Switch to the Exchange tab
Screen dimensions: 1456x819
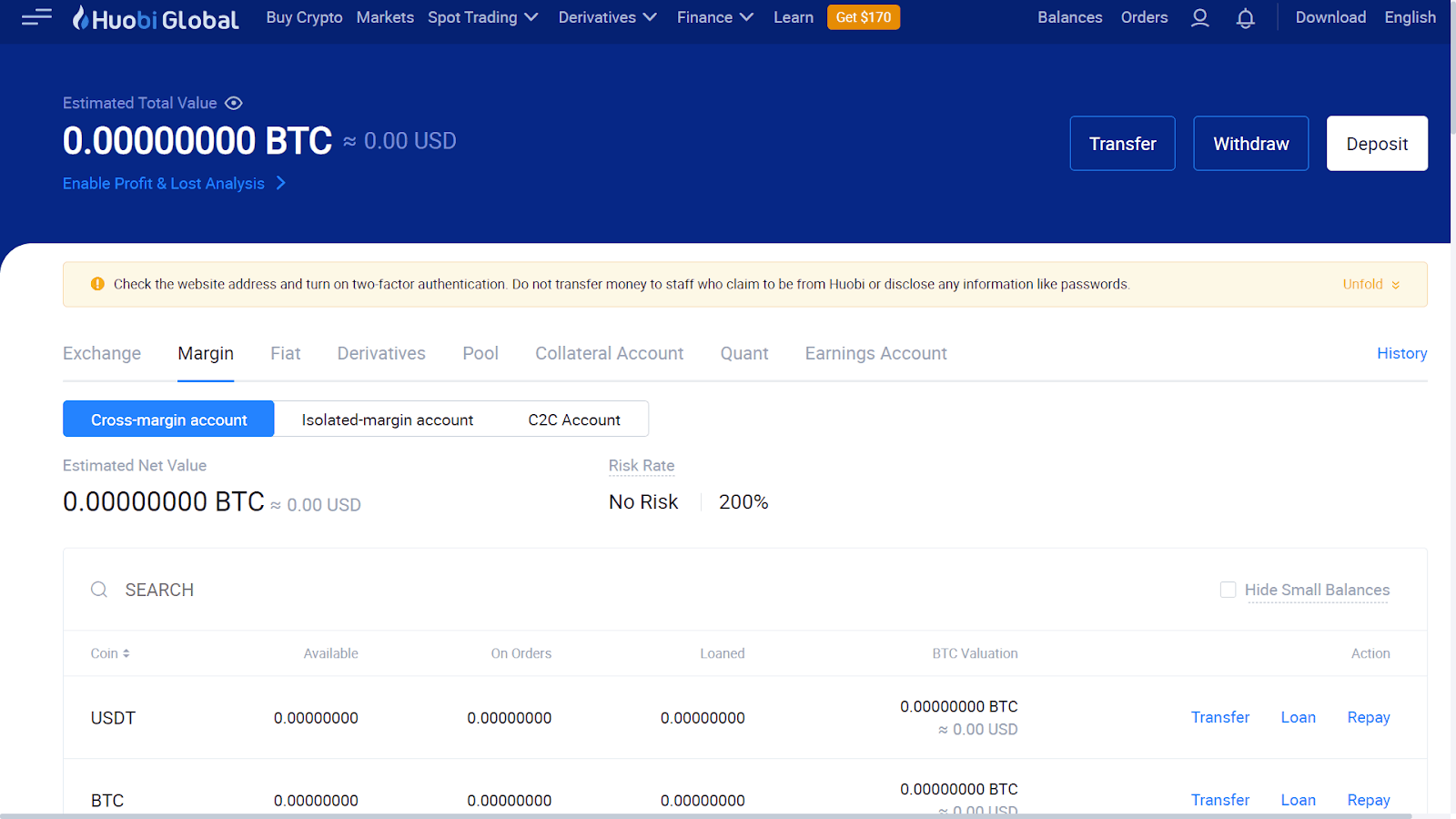pos(102,353)
